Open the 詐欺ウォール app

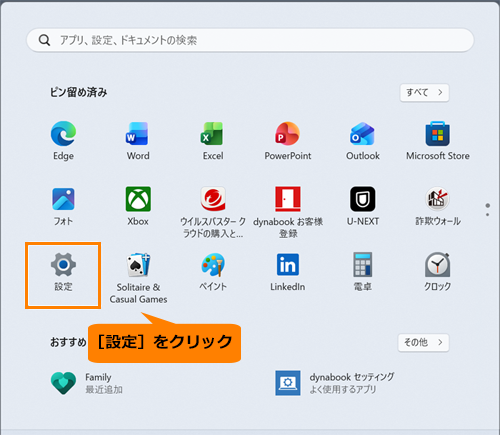(438, 199)
